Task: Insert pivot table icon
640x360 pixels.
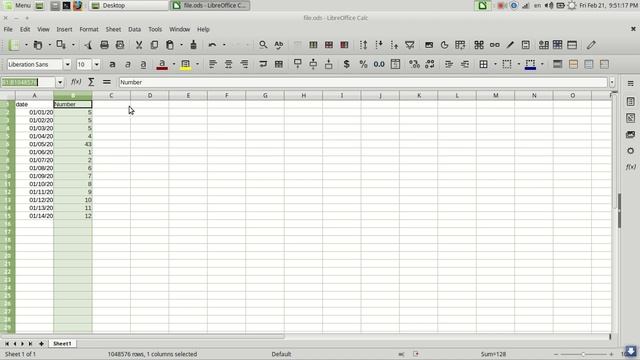Action: point(460,45)
